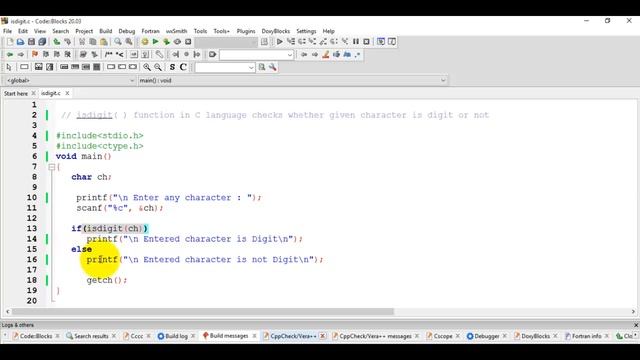The width and height of the screenshot is (640, 360).
Task: Switch to the Build log tab
Action: tap(176, 336)
